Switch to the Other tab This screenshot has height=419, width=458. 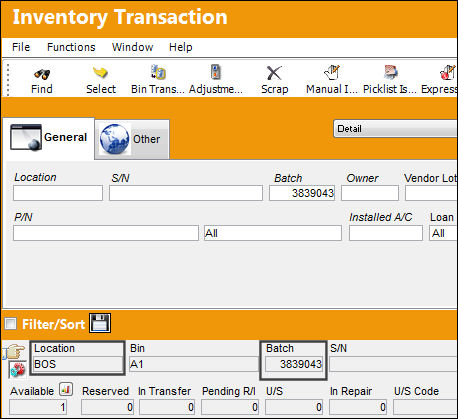point(132,139)
